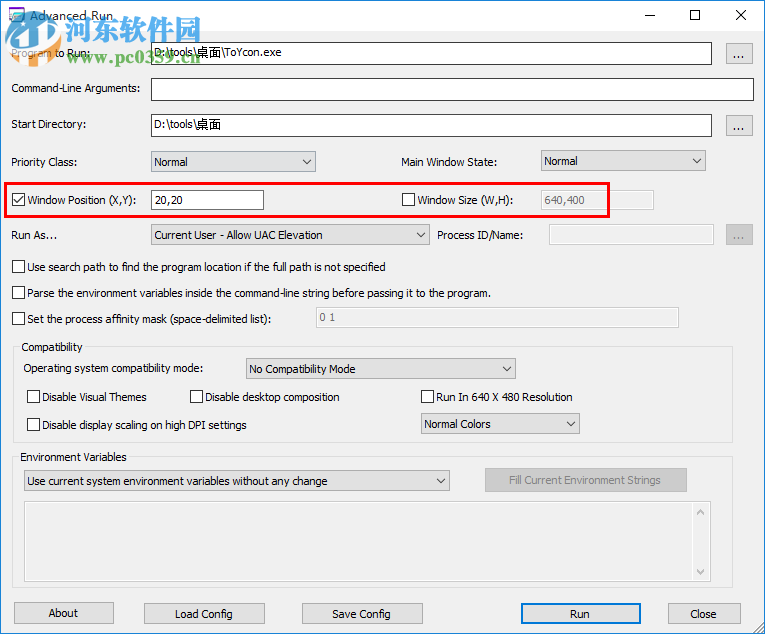Click scroll down arrow in environment text area

point(701,572)
